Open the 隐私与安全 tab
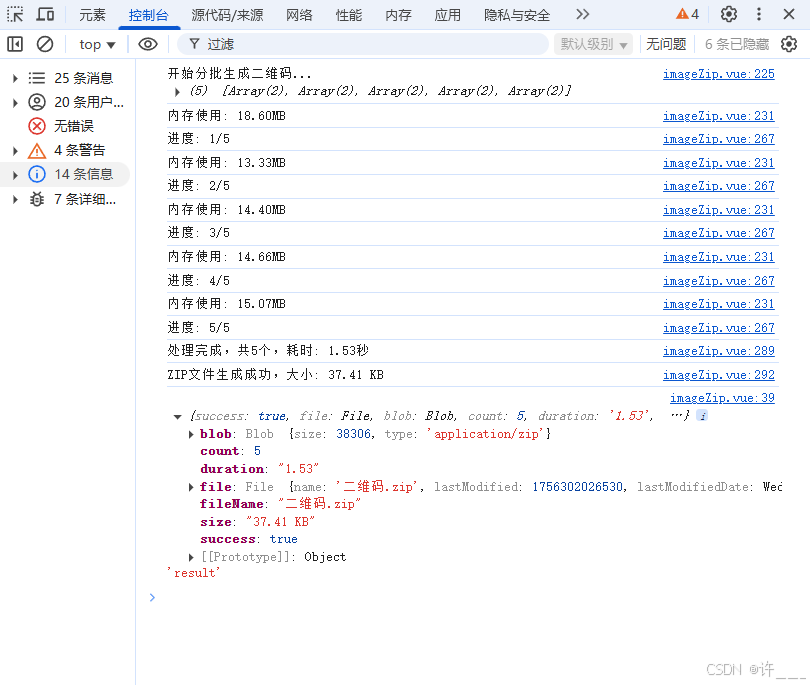Viewport: 810px width, 685px height. [517, 15]
